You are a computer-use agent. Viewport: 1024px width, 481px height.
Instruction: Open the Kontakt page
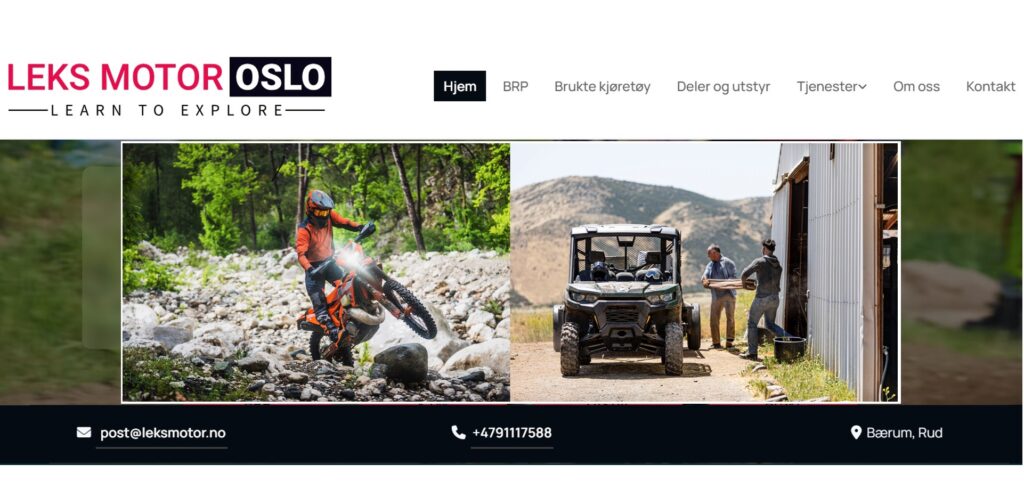(x=991, y=87)
